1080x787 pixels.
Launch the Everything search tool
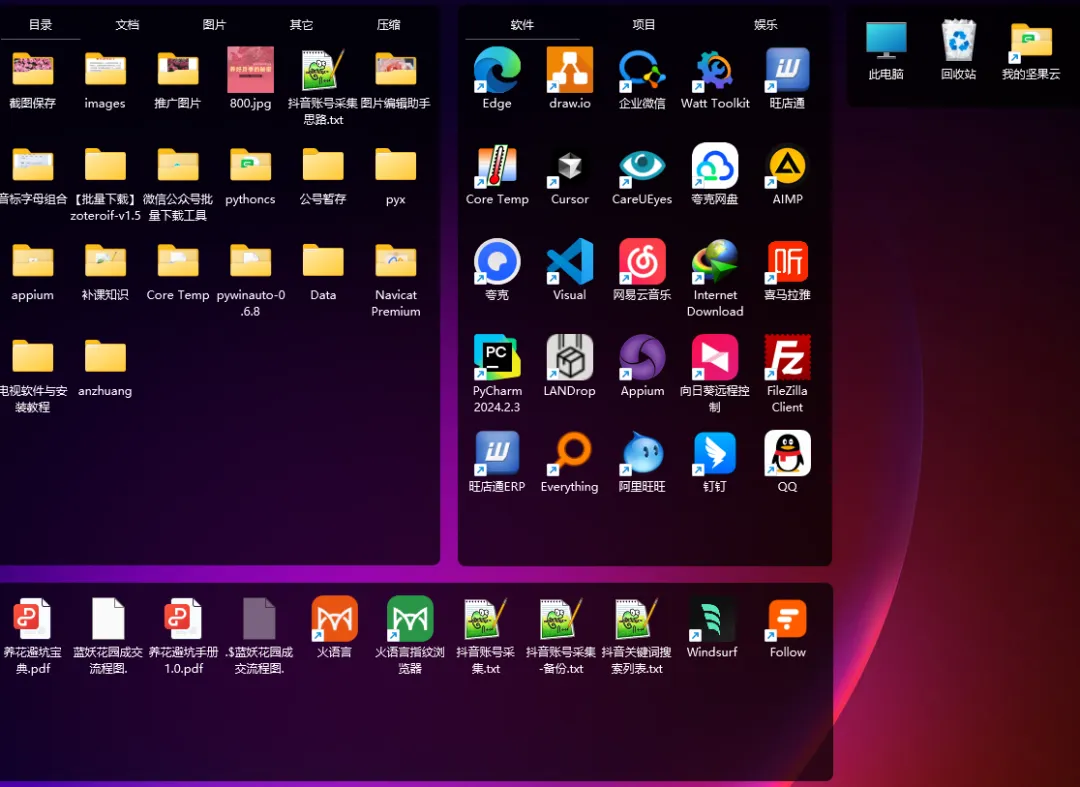point(570,452)
